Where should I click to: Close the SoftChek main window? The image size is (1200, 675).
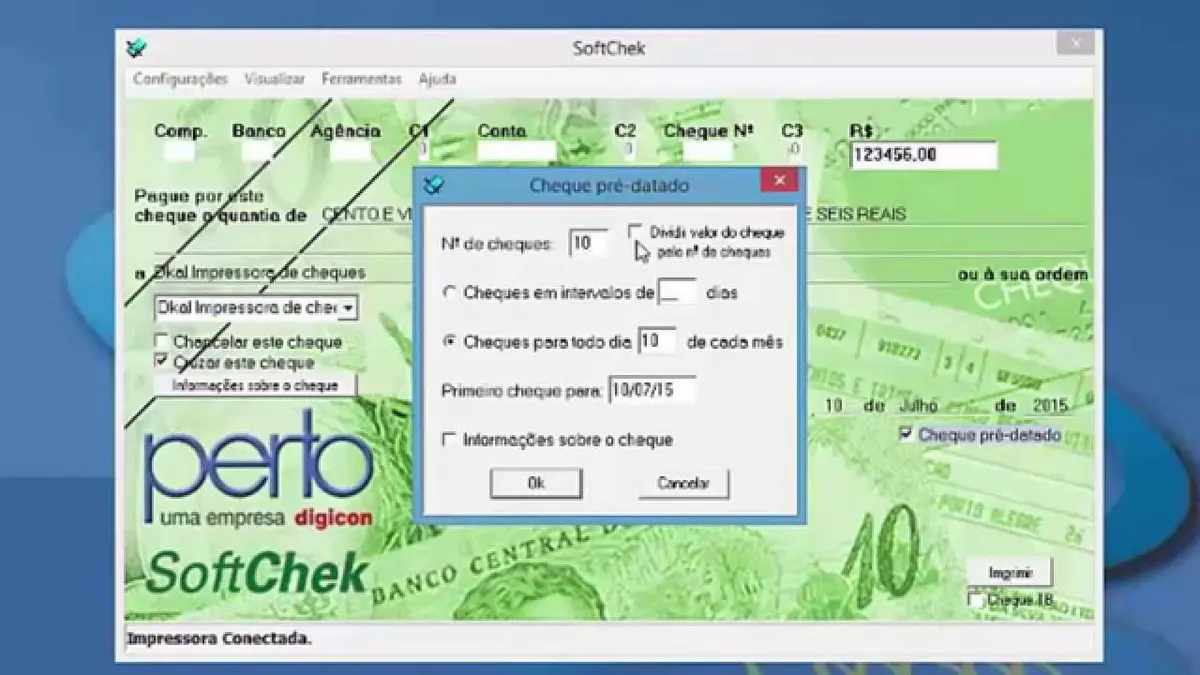point(1075,42)
